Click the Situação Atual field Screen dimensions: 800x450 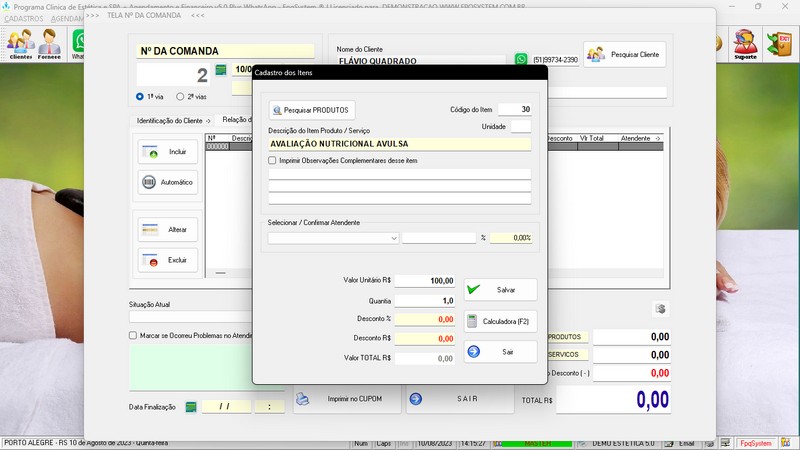[191, 316]
